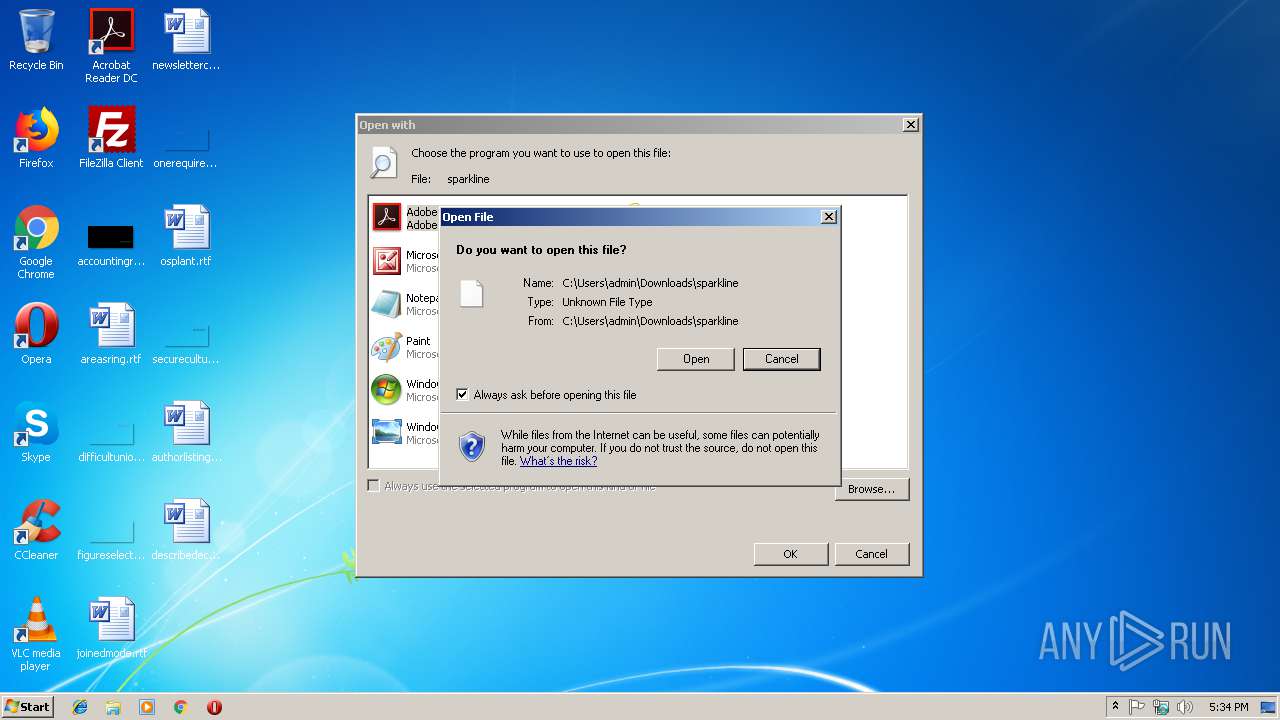Select the accountingr... desktop file

111,242
